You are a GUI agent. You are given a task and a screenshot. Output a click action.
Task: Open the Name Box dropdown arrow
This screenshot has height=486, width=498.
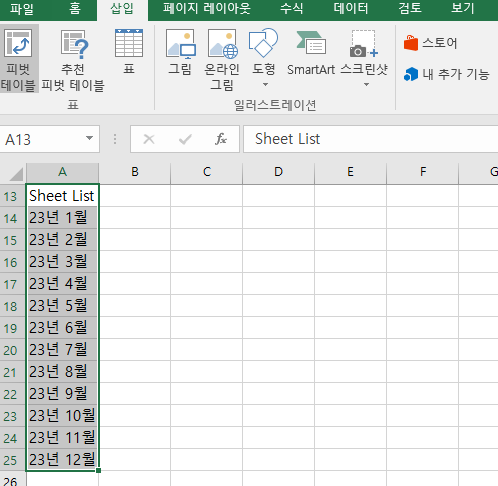tap(89, 138)
